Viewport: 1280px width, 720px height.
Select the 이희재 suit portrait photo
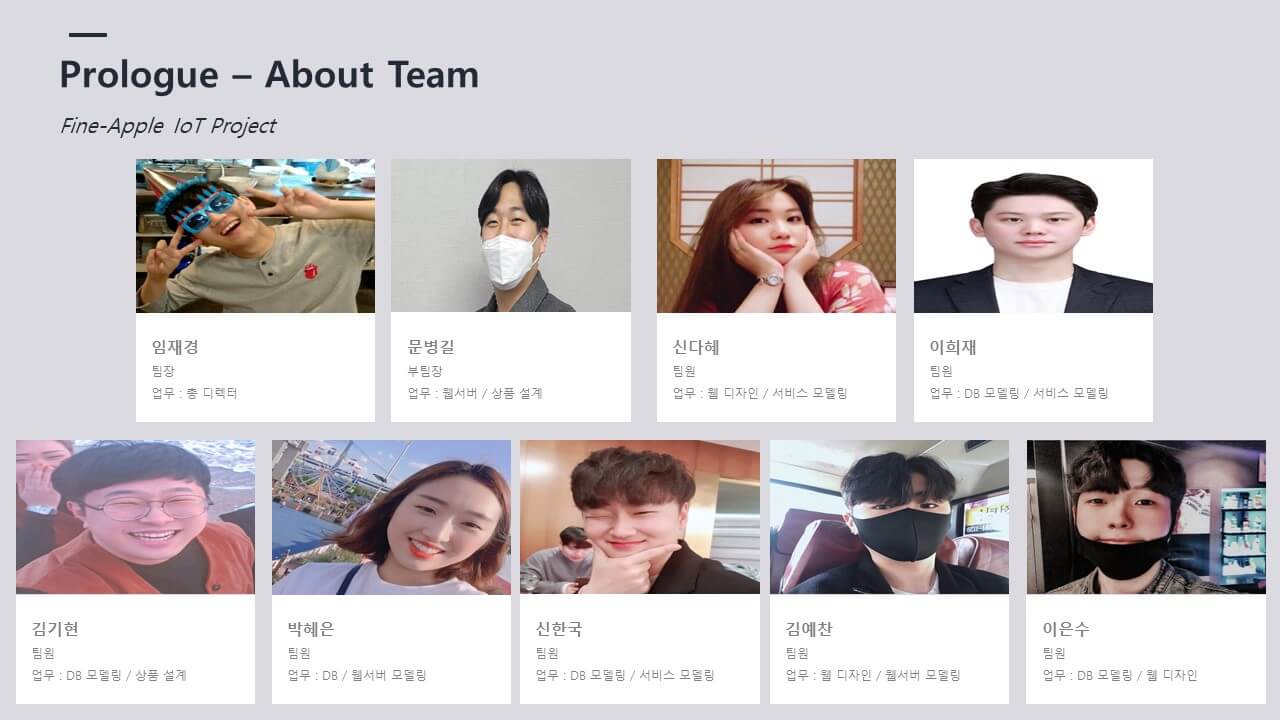click(1033, 236)
